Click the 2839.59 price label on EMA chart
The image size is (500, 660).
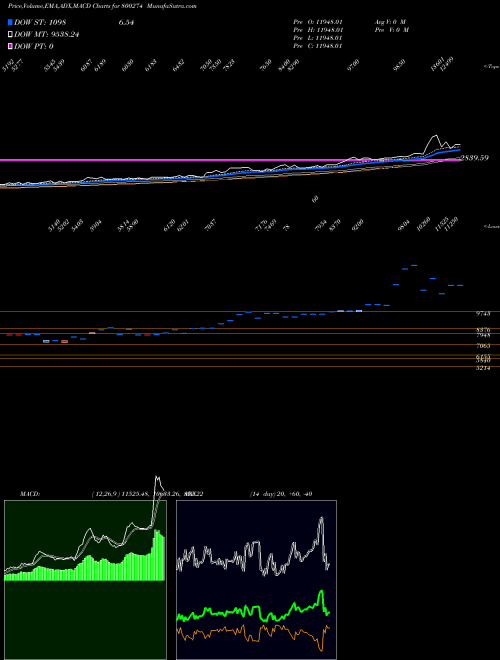(475, 158)
